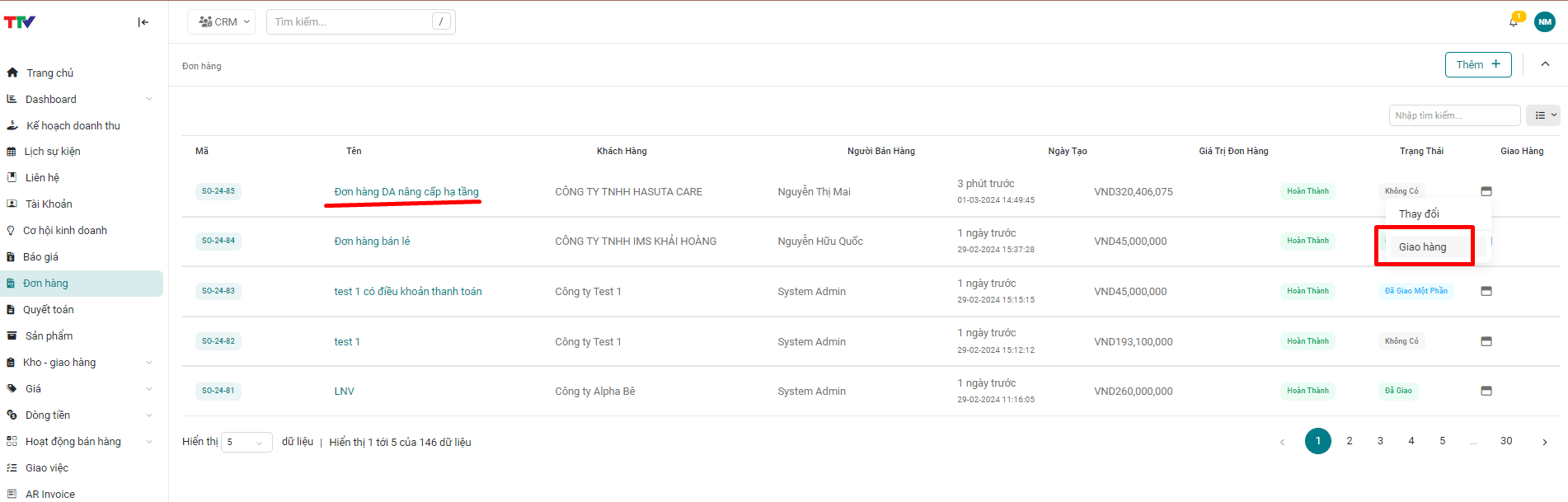Click the delivery icon for order SO-24-85

pyautogui.click(x=1486, y=191)
